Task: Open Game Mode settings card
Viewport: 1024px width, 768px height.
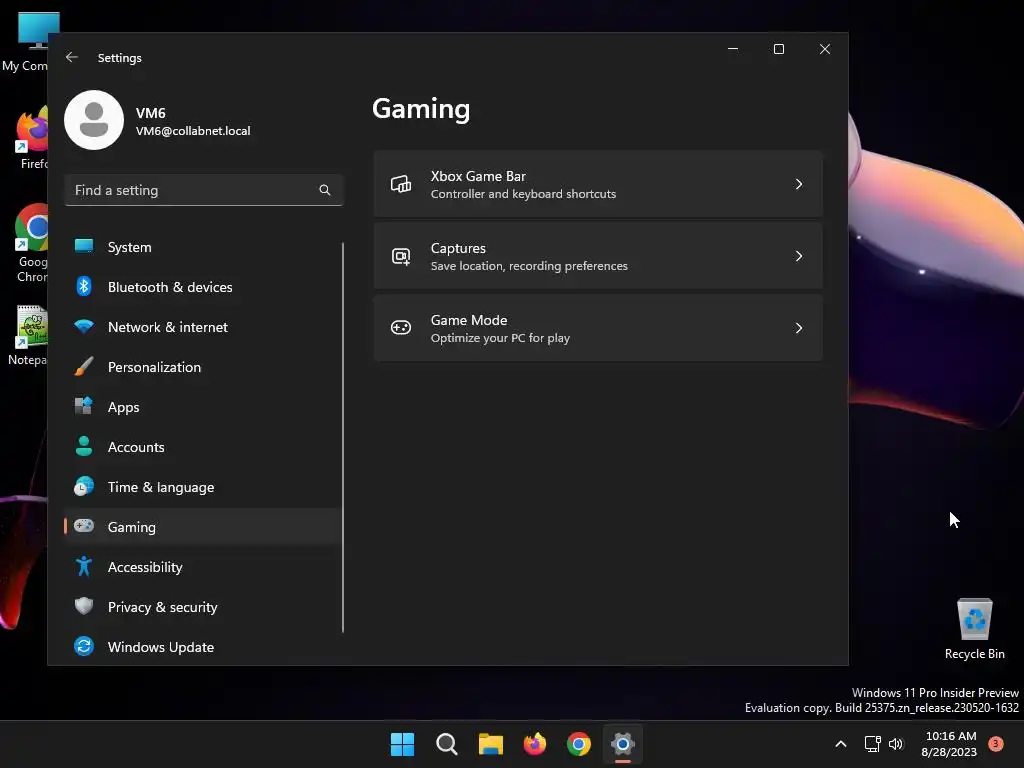Action: tap(598, 328)
